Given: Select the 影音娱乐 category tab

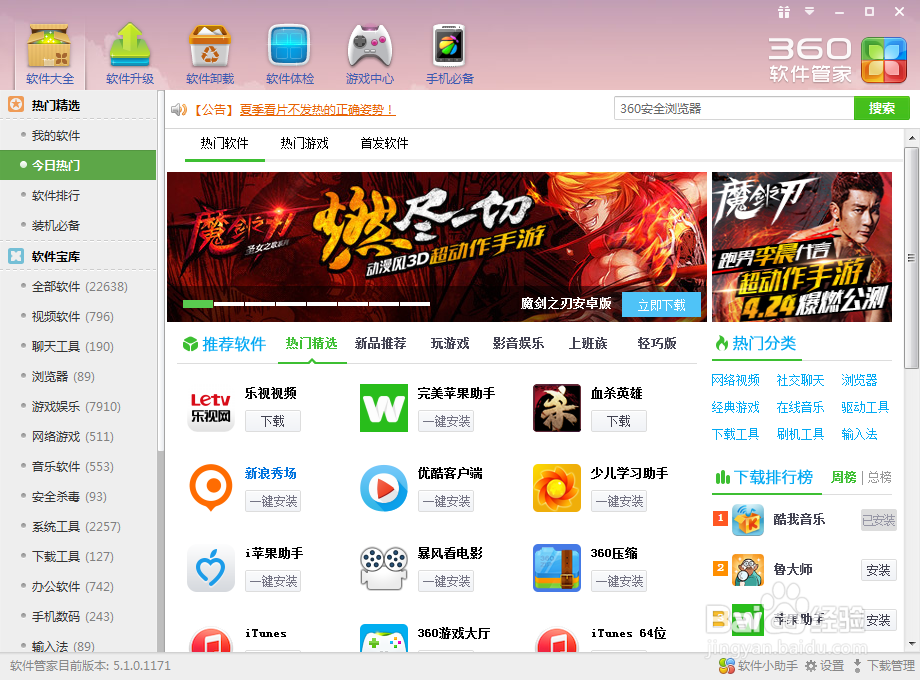Looking at the screenshot, I should tap(518, 343).
